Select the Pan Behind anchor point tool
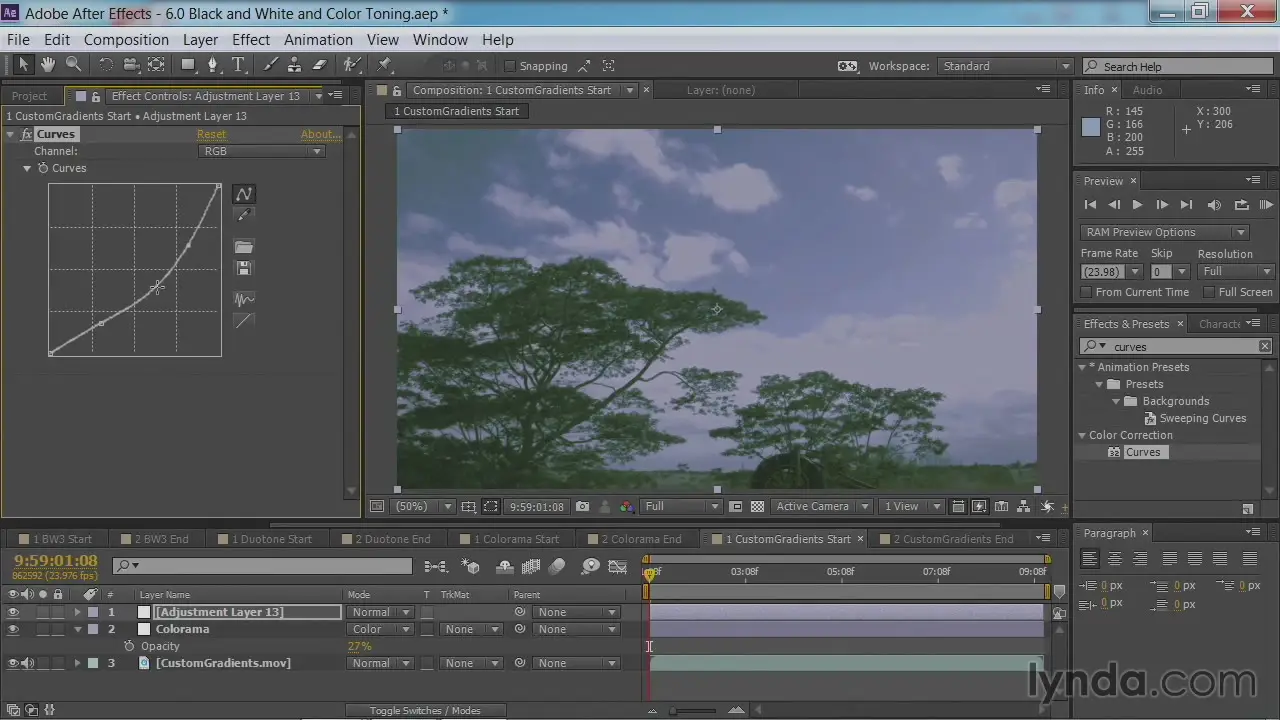This screenshot has width=1280, height=720. [x=157, y=65]
